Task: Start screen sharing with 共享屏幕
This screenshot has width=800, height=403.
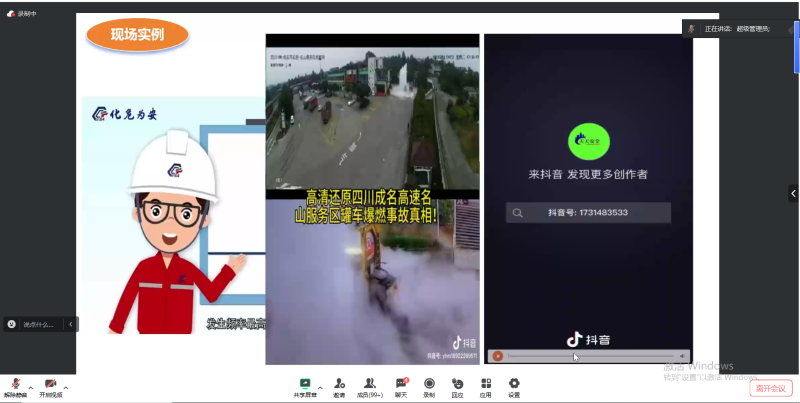Action: [x=305, y=388]
